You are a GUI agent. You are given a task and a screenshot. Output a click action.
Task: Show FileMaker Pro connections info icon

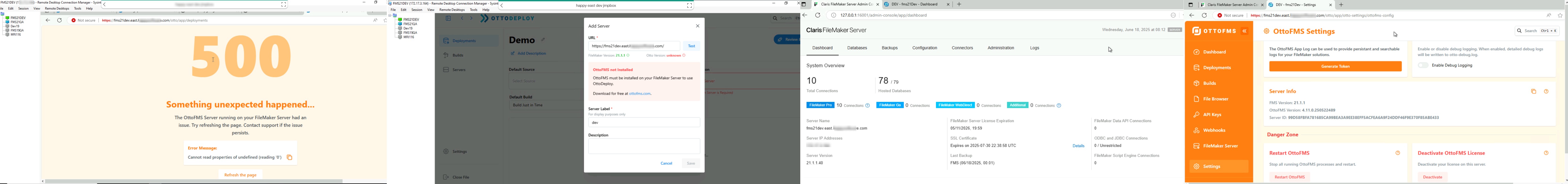[x=868, y=106]
